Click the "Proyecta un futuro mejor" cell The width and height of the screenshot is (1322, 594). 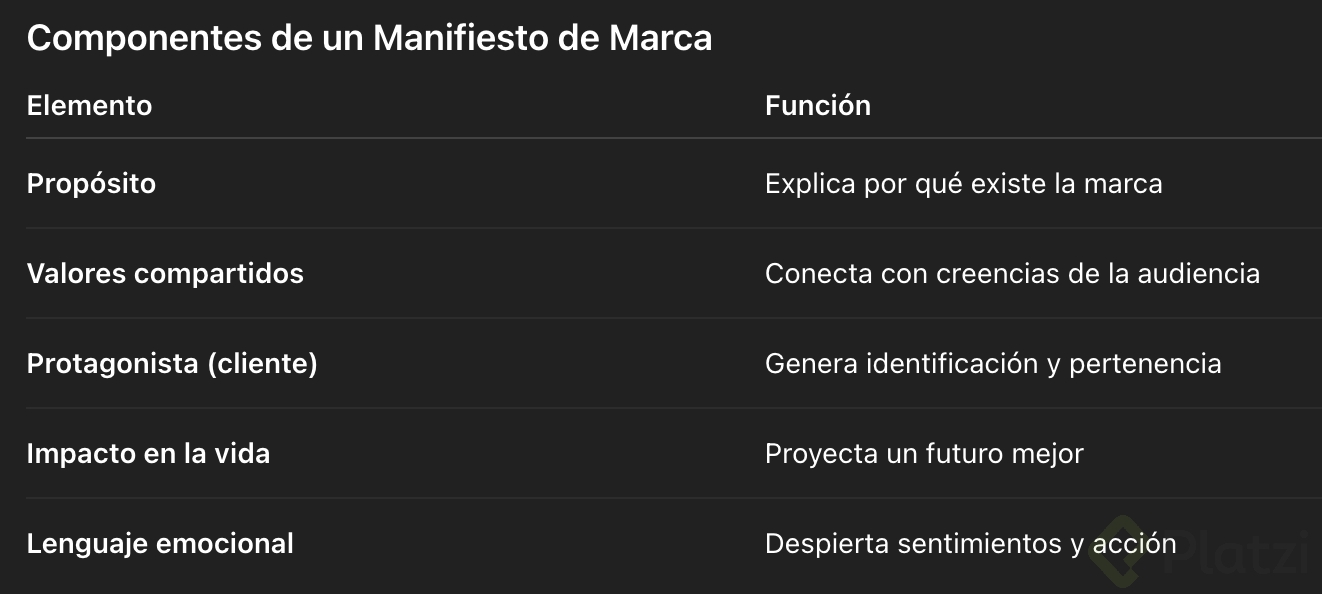click(924, 454)
